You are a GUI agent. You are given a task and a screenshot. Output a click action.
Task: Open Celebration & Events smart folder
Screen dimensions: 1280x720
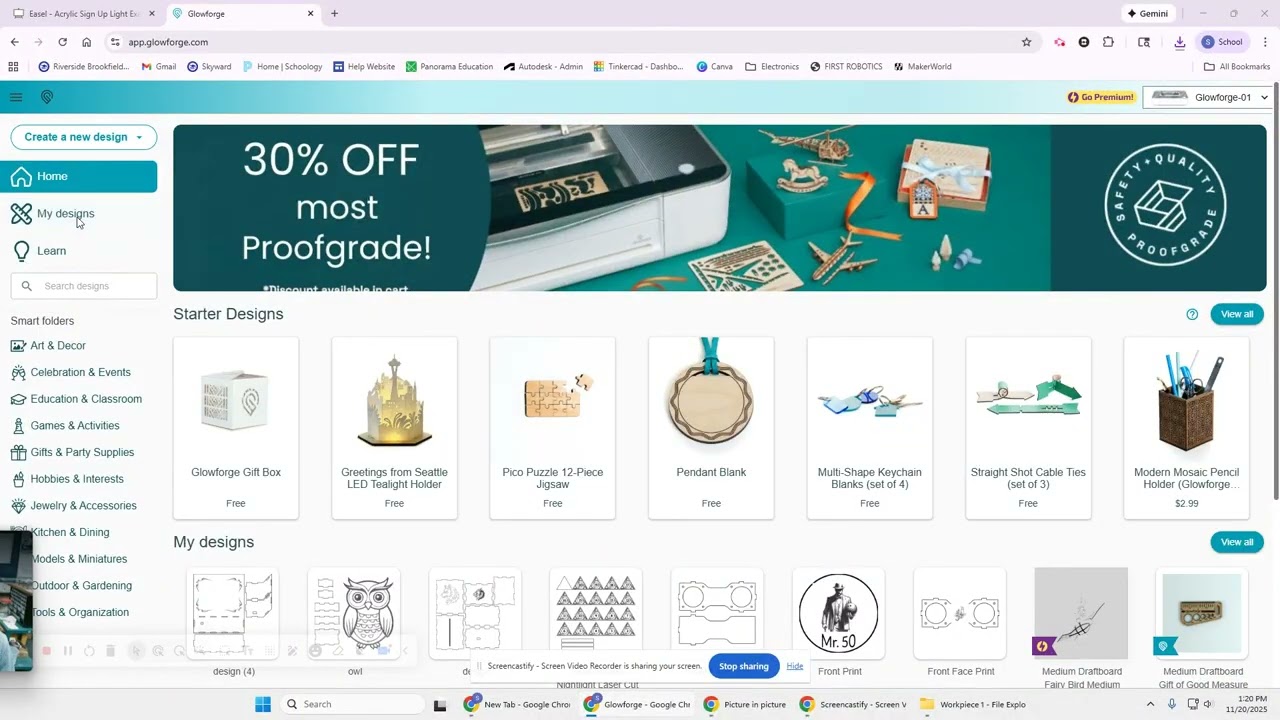click(x=80, y=372)
